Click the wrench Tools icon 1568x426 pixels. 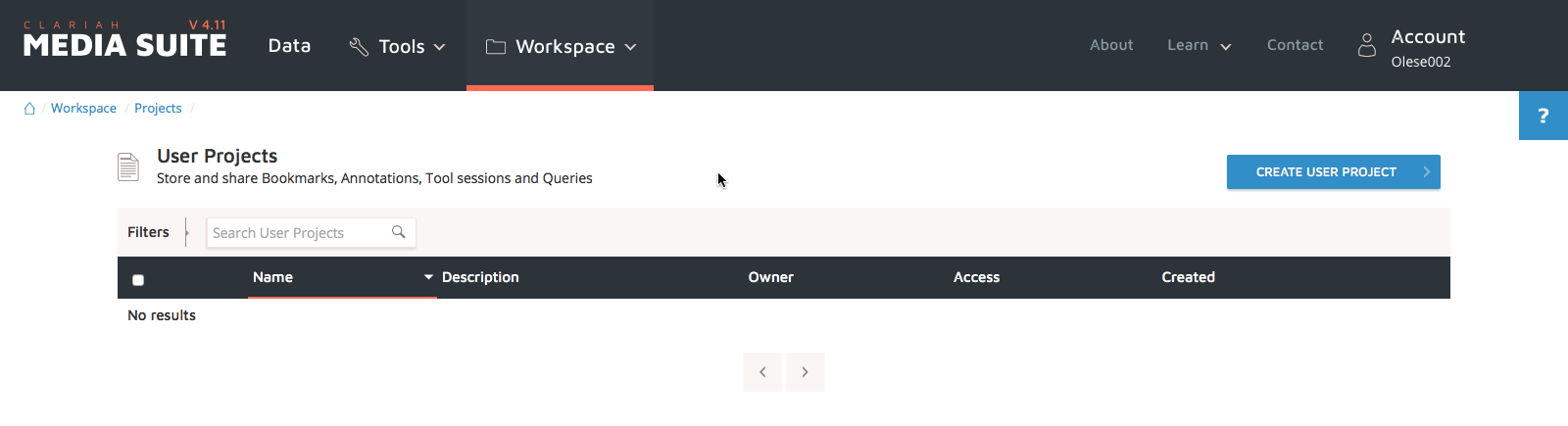pyautogui.click(x=359, y=46)
